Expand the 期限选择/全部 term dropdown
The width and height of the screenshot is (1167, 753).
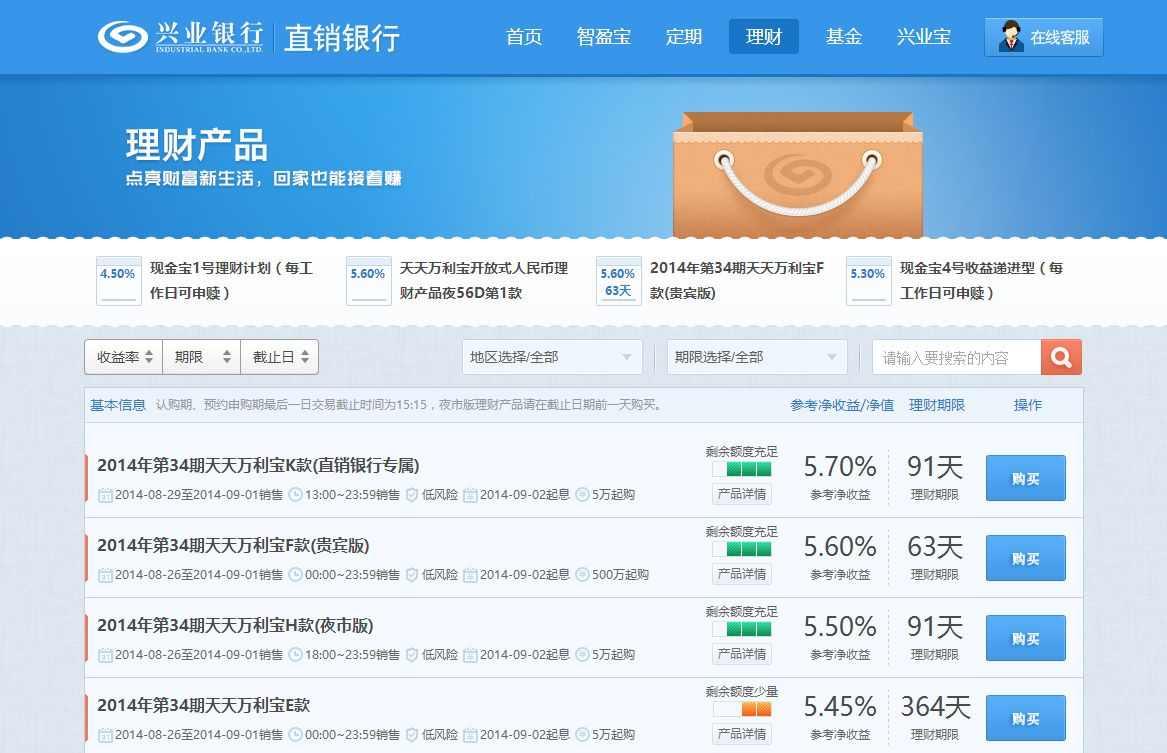click(x=757, y=357)
